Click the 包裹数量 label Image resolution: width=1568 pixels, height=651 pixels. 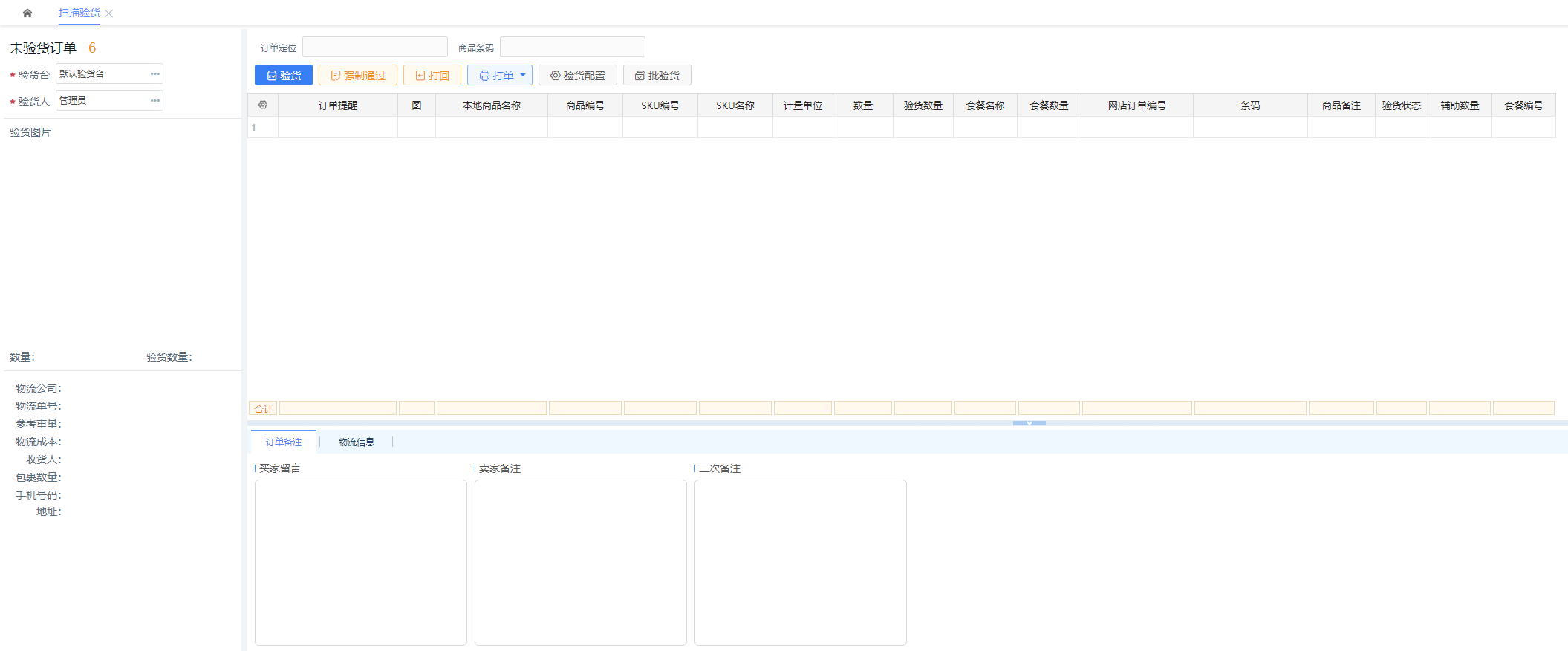[39, 477]
